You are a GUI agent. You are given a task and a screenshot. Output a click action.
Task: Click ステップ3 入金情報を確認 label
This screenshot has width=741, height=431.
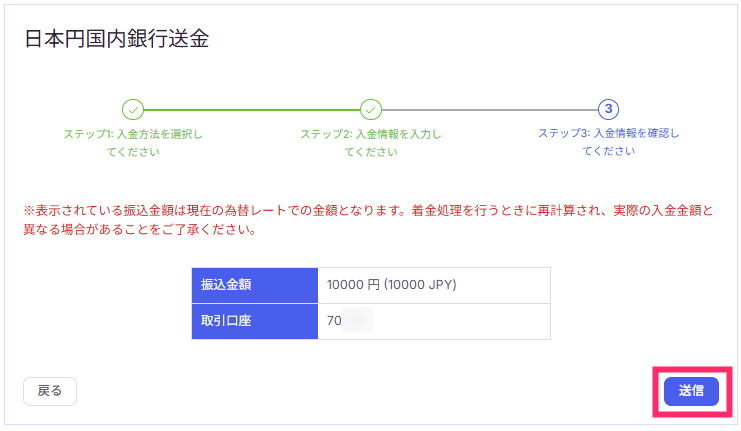608,142
